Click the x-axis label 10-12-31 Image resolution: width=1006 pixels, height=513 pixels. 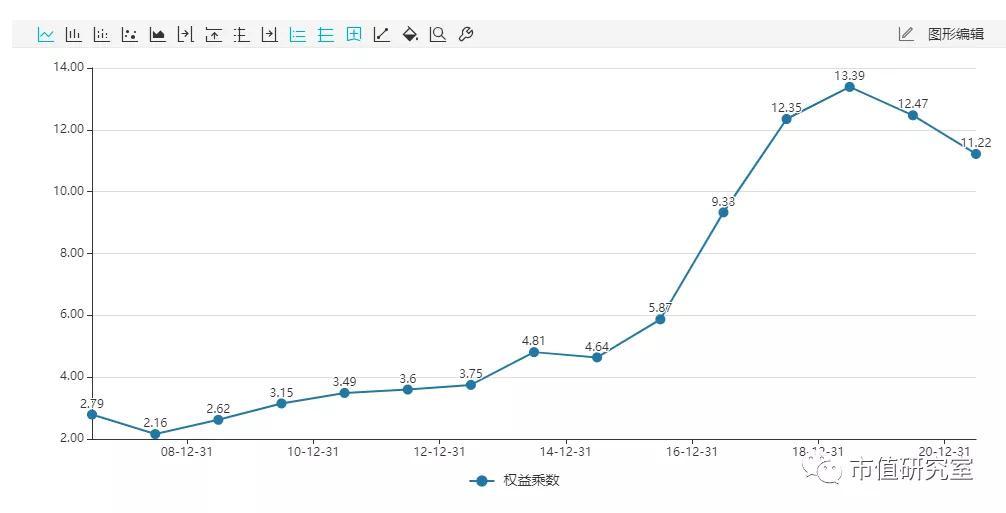[x=312, y=452]
